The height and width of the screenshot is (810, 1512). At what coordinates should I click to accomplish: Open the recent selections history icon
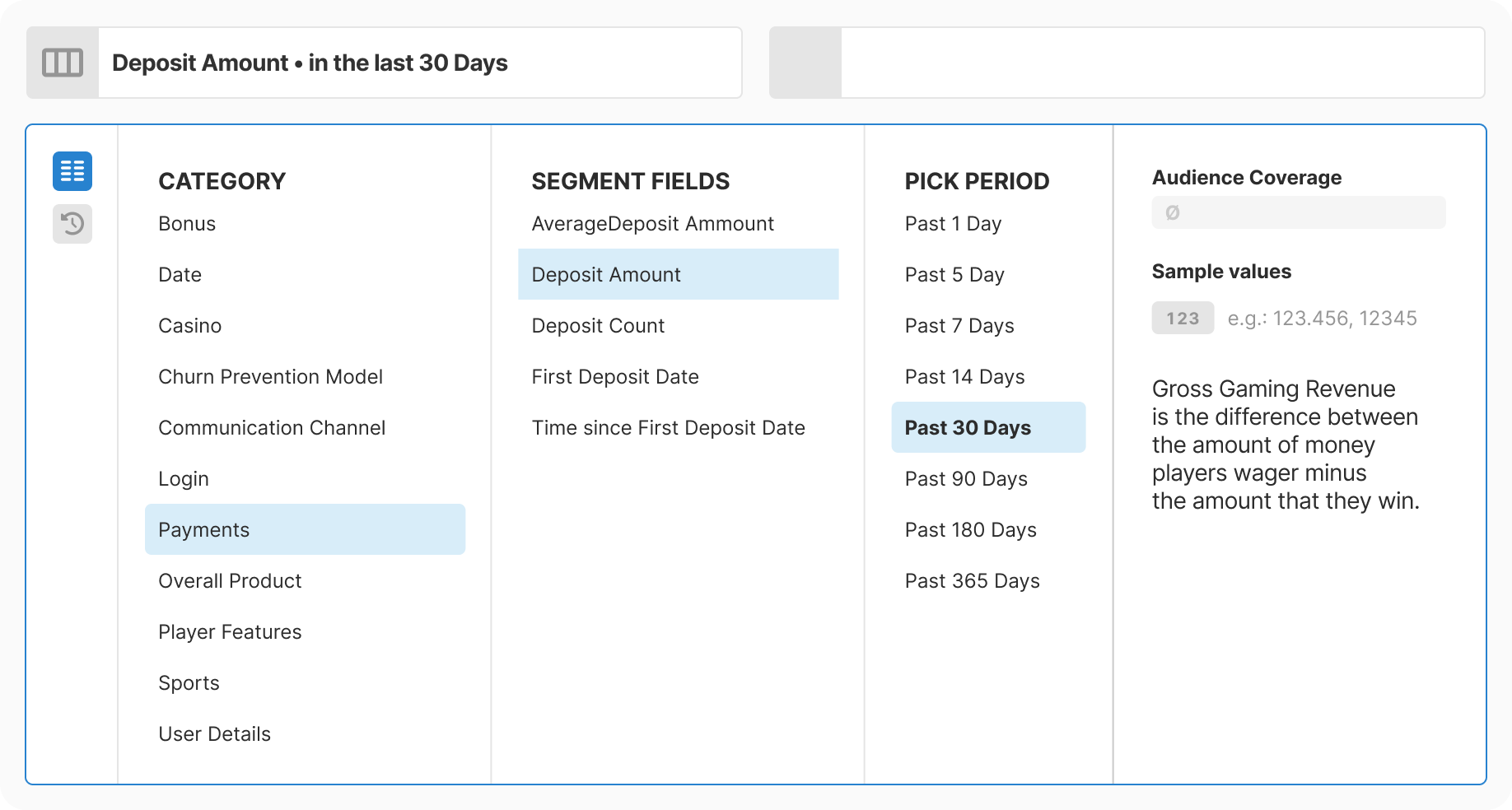click(x=72, y=224)
